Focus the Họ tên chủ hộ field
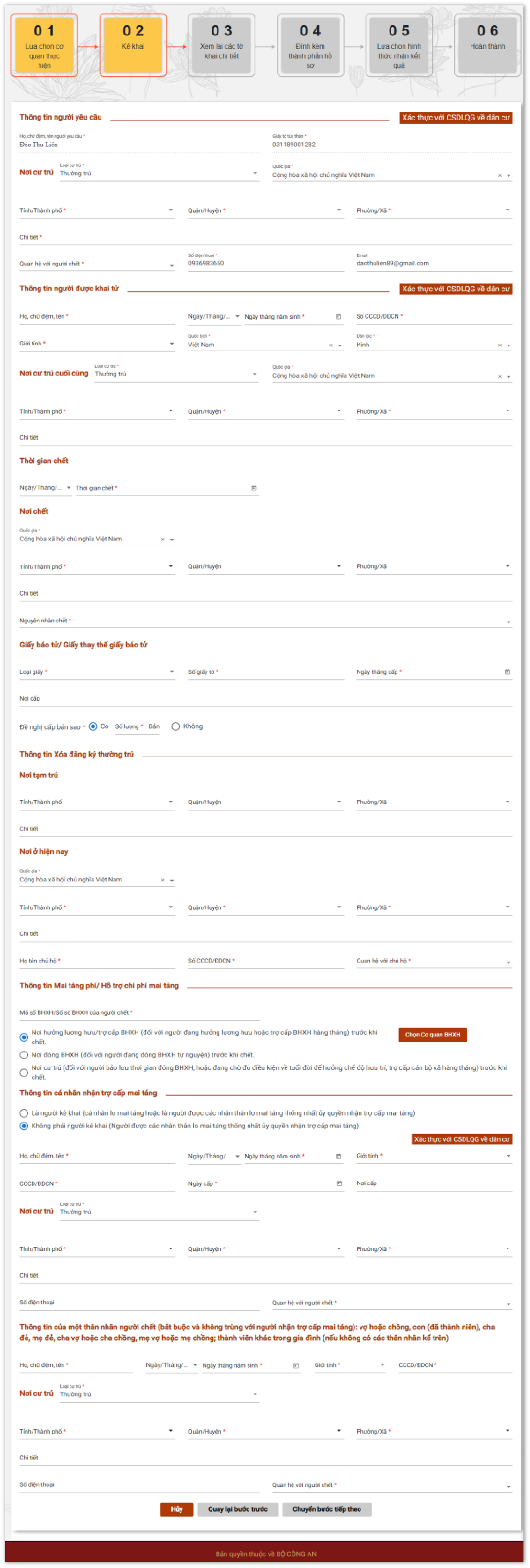 click(x=97, y=961)
